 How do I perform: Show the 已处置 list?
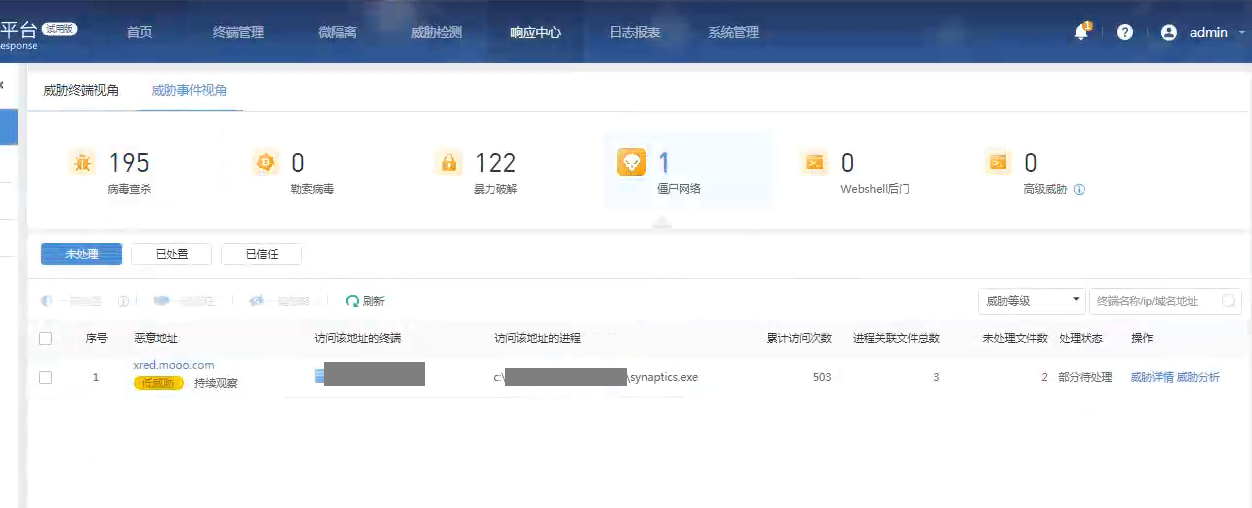point(171,254)
